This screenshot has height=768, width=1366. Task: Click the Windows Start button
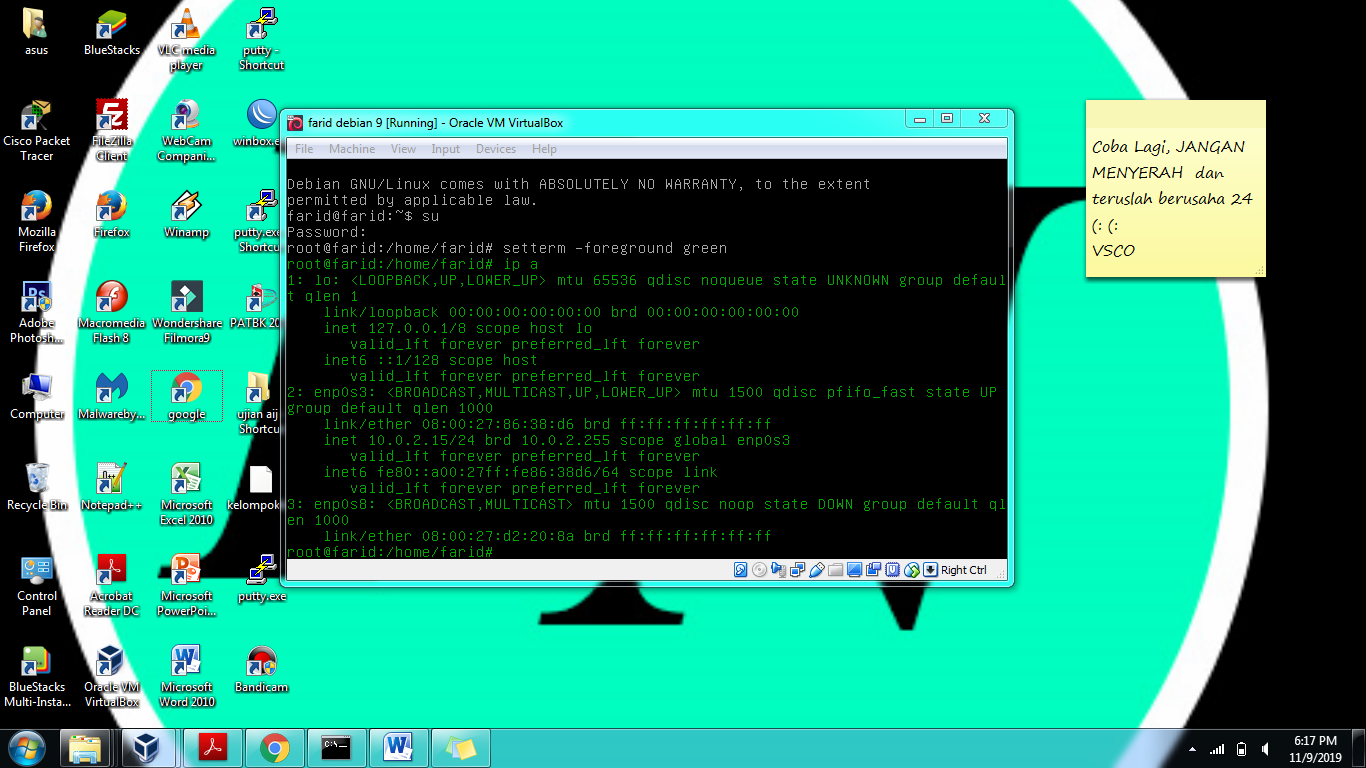(27, 747)
